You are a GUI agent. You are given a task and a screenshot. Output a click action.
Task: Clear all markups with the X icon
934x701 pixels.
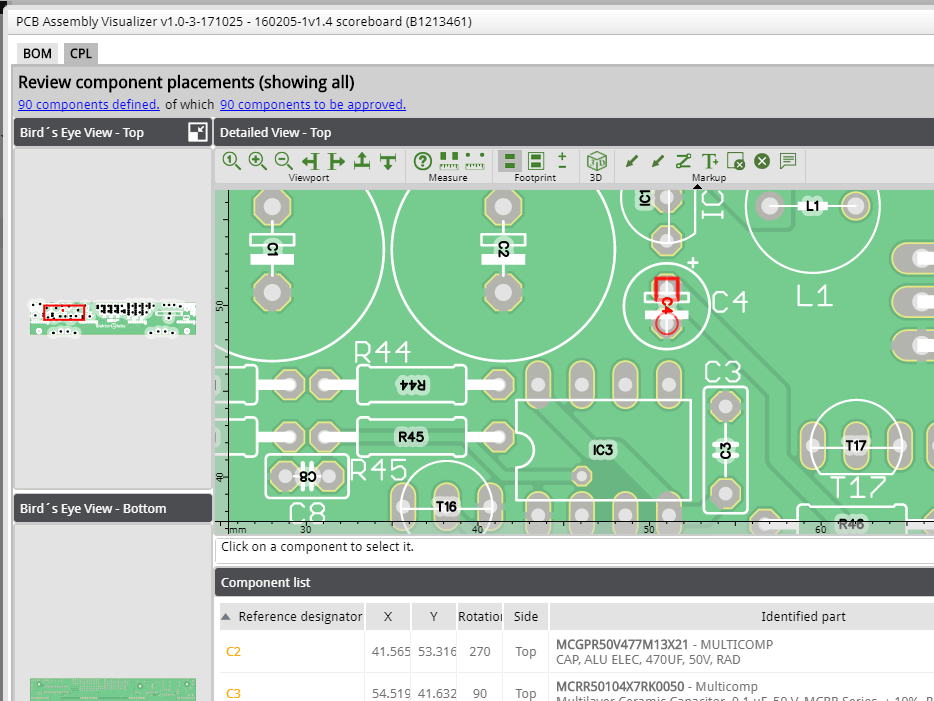(x=761, y=160)
